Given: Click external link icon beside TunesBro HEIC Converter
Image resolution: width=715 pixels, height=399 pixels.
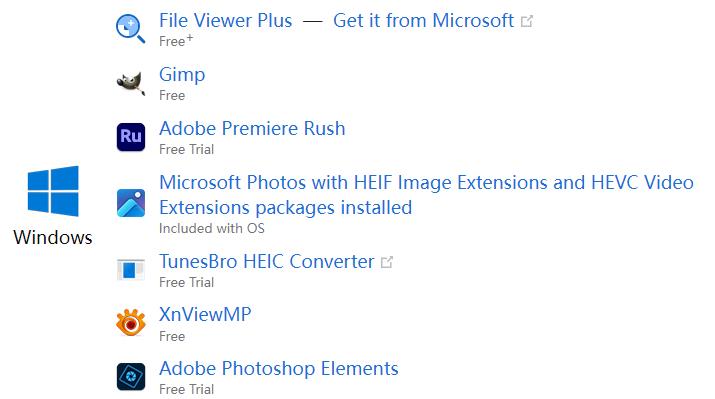Looking at the screenshot, I should (x=387, y=262).
